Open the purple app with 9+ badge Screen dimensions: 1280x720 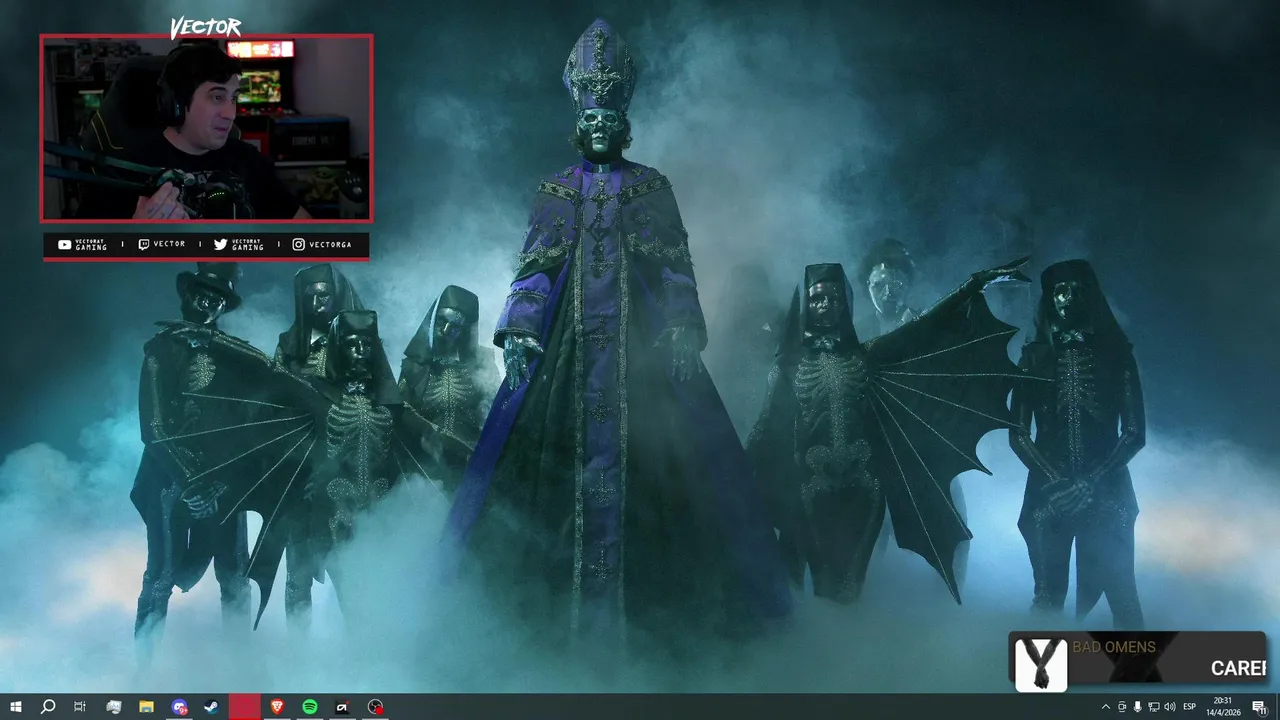tap(179, 707)
